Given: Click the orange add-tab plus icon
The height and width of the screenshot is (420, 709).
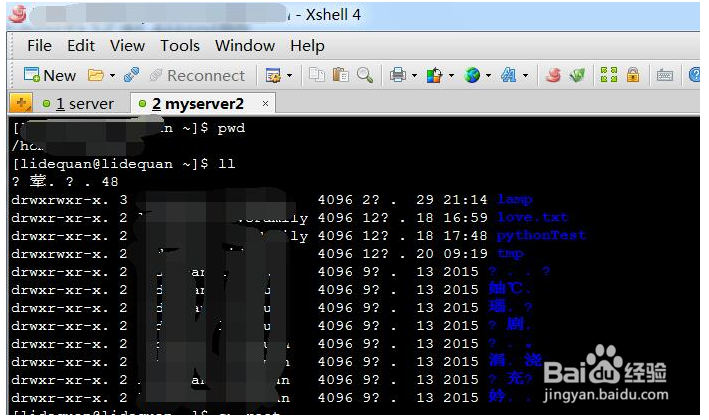Looking at the screenshot, I should pyautogui.click(x=21, y=104).
